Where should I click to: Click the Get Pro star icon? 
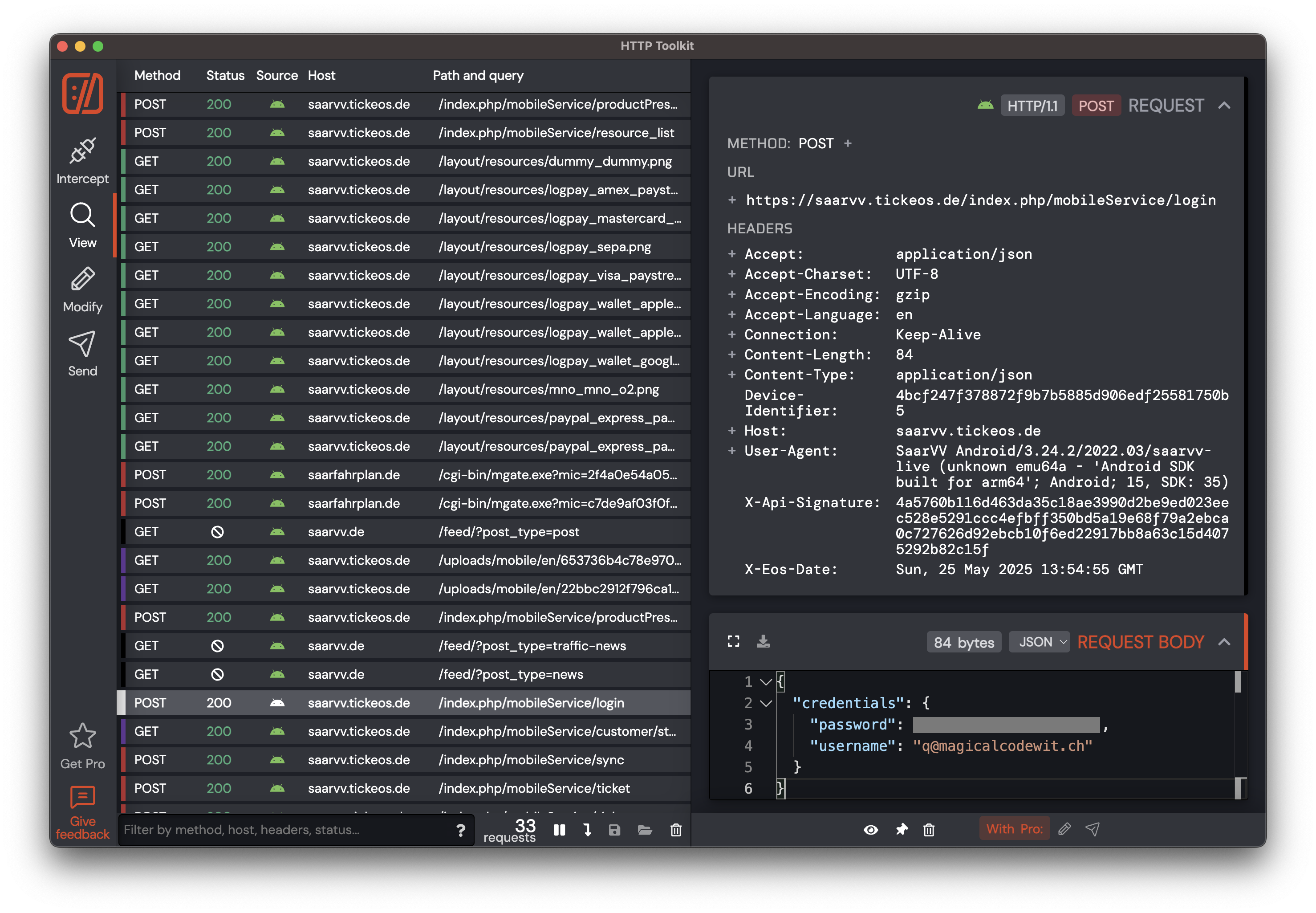coord(82,736)
